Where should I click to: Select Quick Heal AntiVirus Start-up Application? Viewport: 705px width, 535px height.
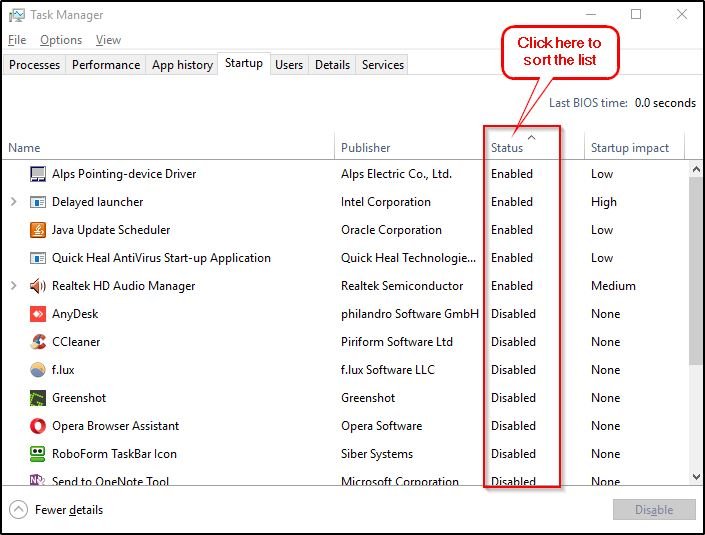click(x=161, y=258)
